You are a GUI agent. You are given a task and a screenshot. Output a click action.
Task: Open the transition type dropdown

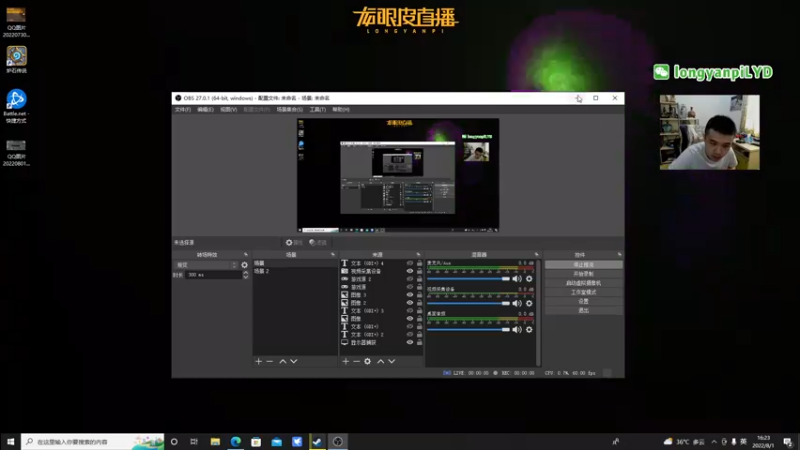[206, 265]
